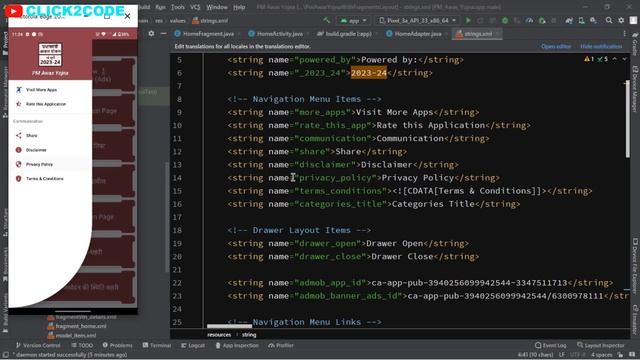Click the highlighted 2023-24 string value
Image resolution: width=640 pixels, height=360 pixels.
[369, 73]
